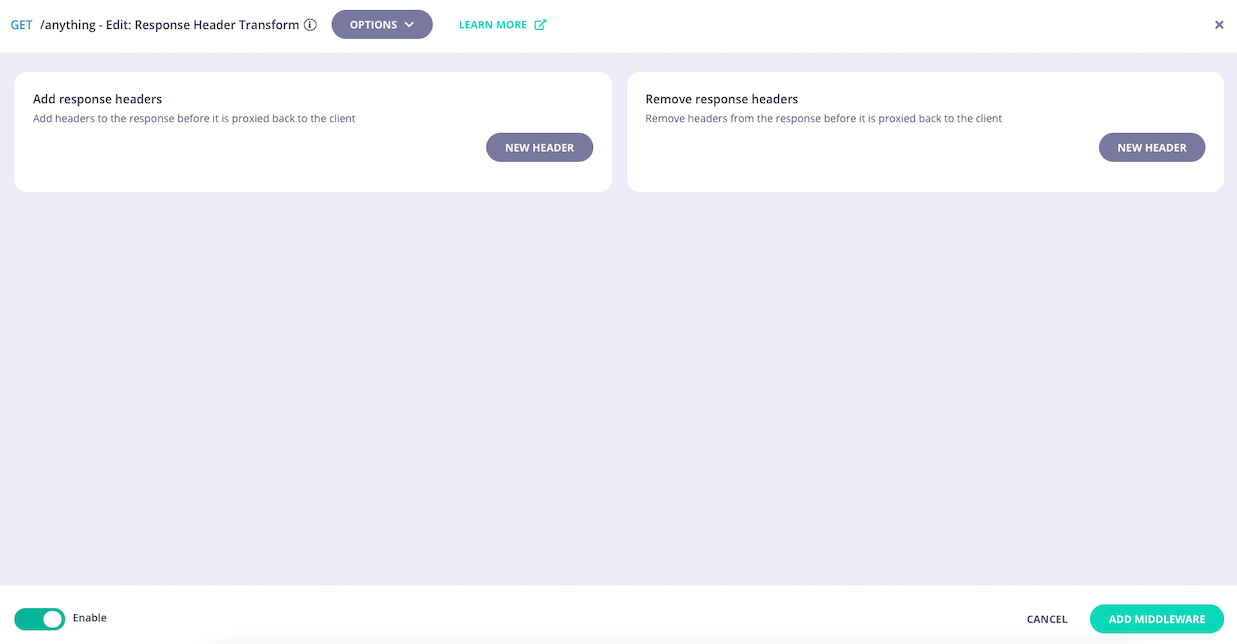
Task: Disable the Enable toggle at the bottom
Action: click(40, 618)
